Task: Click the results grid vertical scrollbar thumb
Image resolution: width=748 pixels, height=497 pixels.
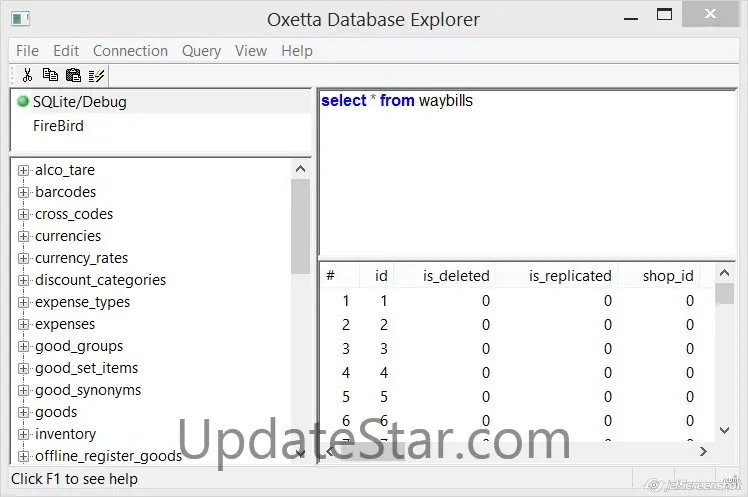Action: pyautogui.click(x=725, y=293)
